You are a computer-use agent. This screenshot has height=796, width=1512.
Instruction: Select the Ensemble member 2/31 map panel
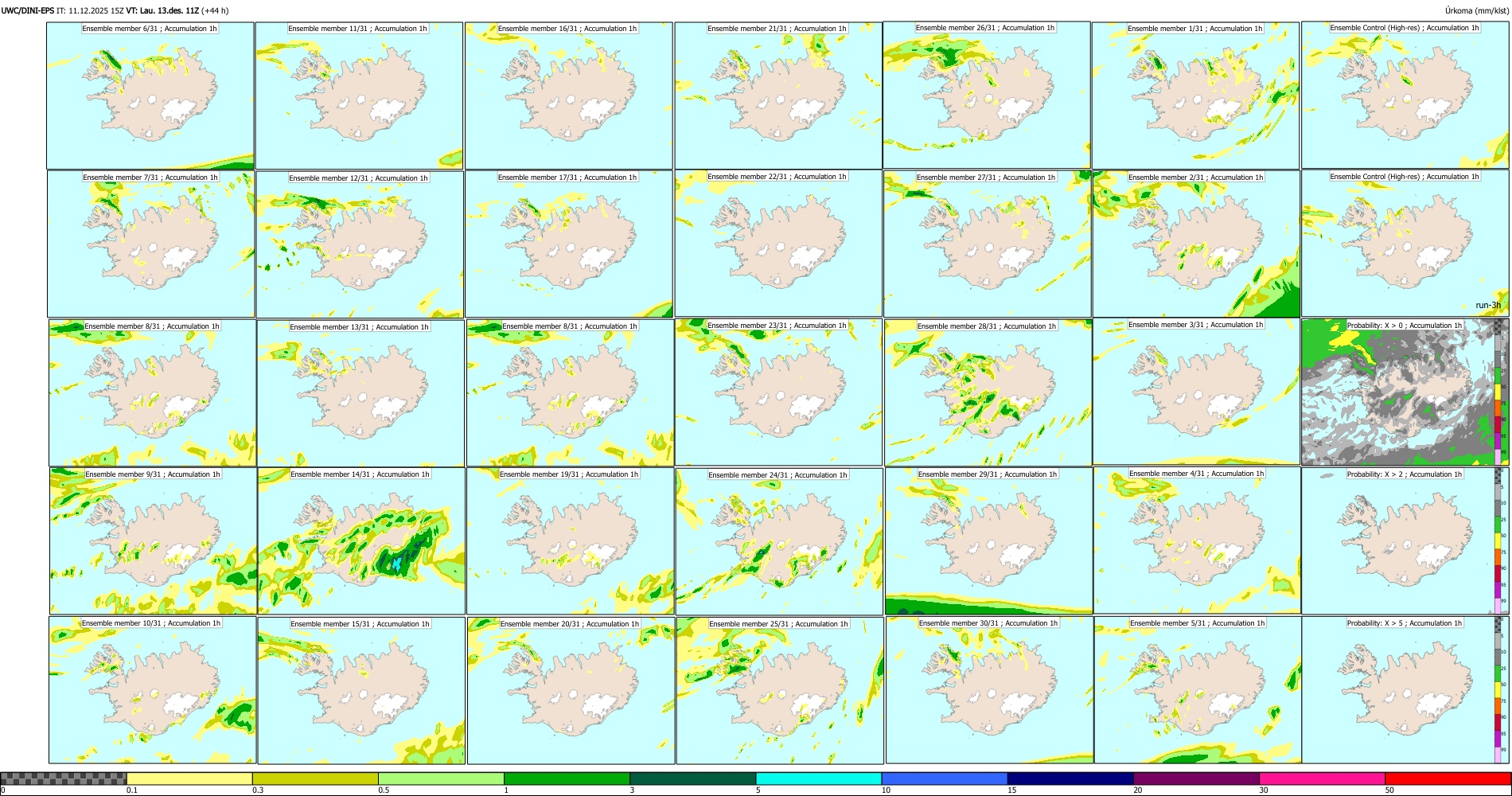click(1195, 244)
